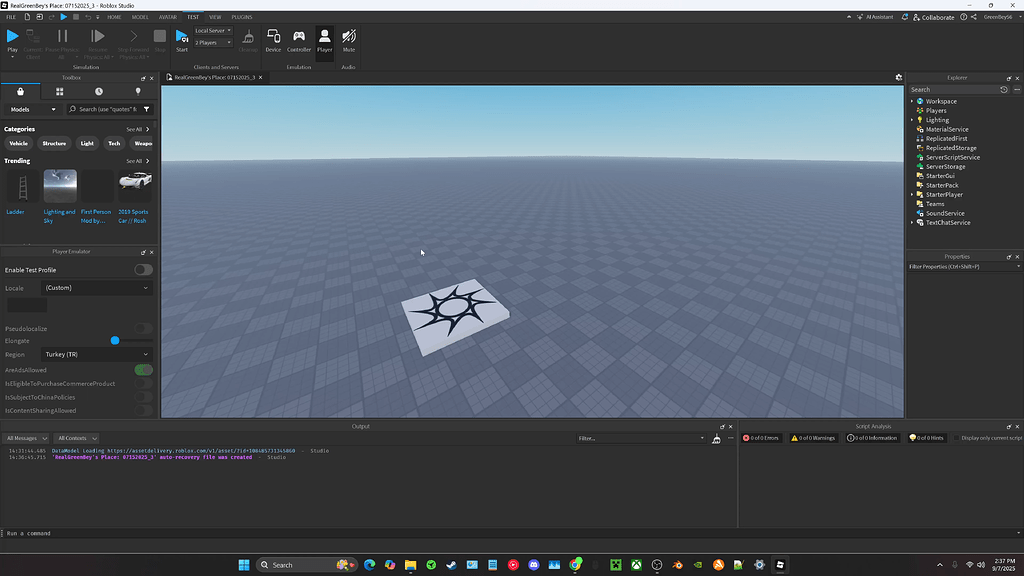Switch to the HOME ribbon tab
The width and height of the screenshot is (1024, 576).
click(114, 17)
